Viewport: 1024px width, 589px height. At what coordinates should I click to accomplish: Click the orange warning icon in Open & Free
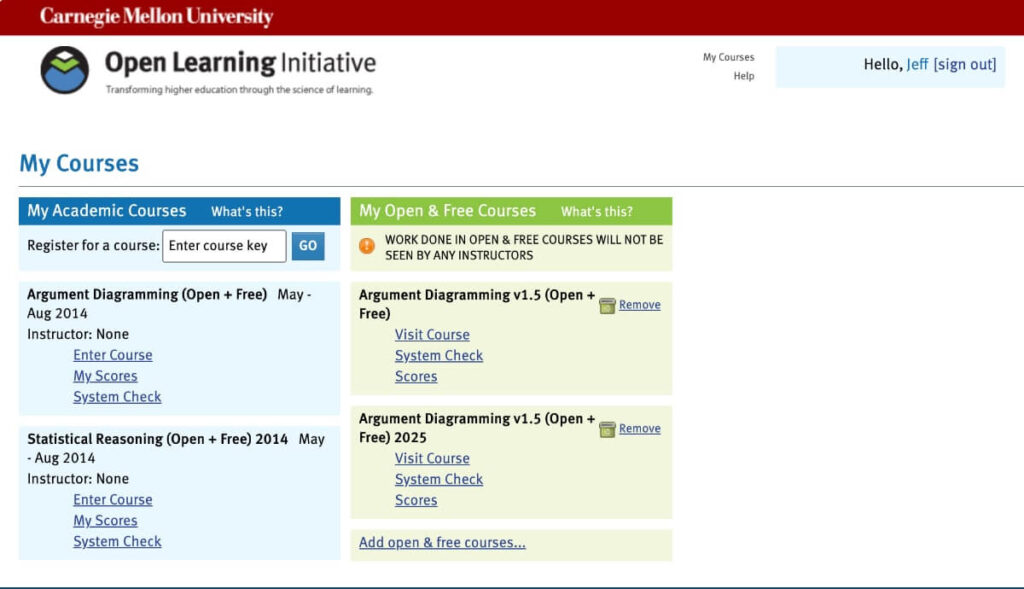coord(367,246)
